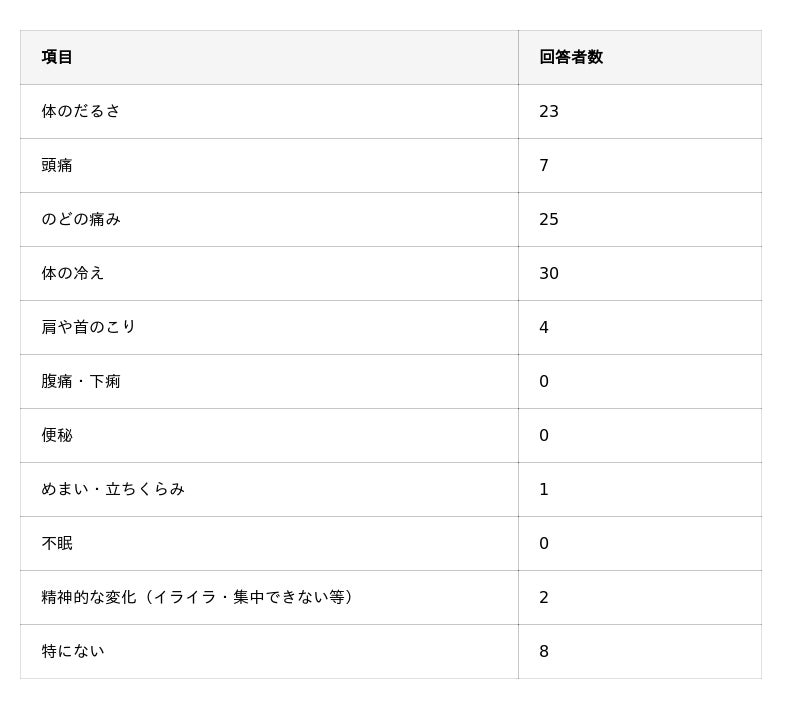Click the 回答者数 column header
Screen dimensions: 800x709
pyautogui.click(x=571, y=57)
